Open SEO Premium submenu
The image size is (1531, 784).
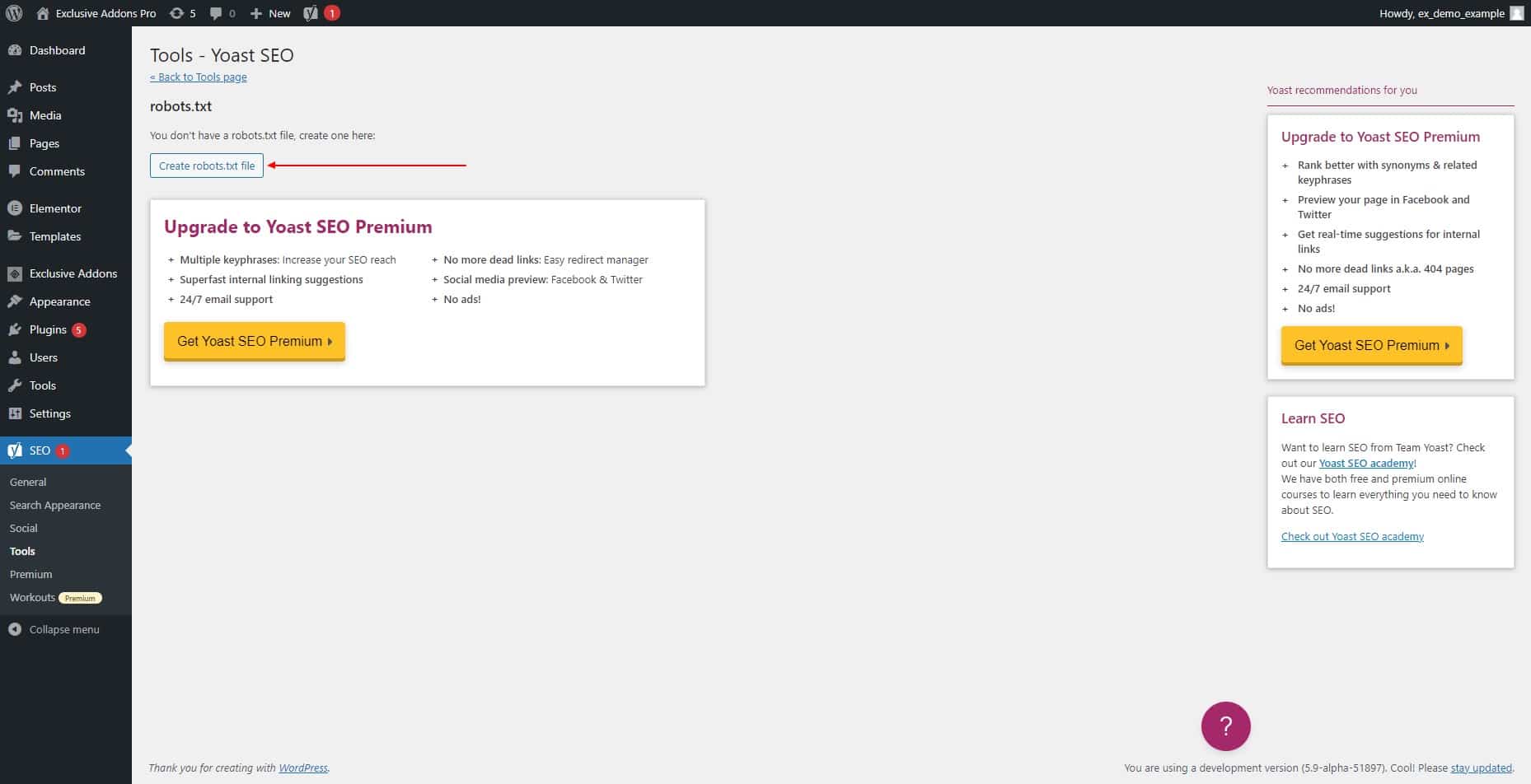tap(31, 574)
